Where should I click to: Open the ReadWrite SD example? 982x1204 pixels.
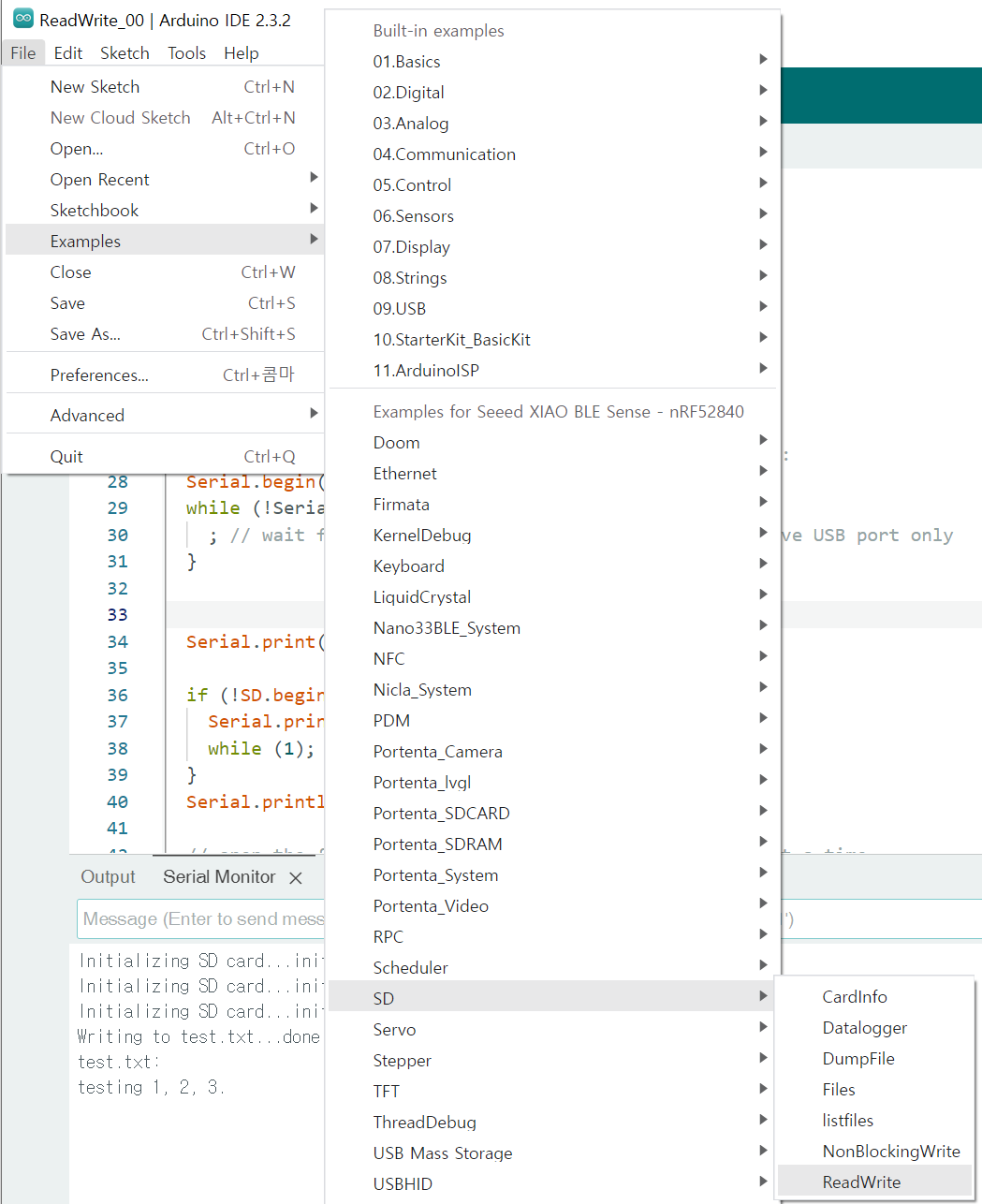point(874,1182)
